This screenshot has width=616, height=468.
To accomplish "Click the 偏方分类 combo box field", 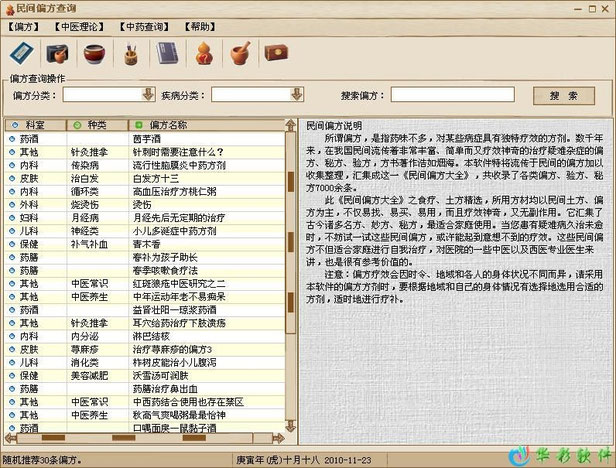I will 109,94.
